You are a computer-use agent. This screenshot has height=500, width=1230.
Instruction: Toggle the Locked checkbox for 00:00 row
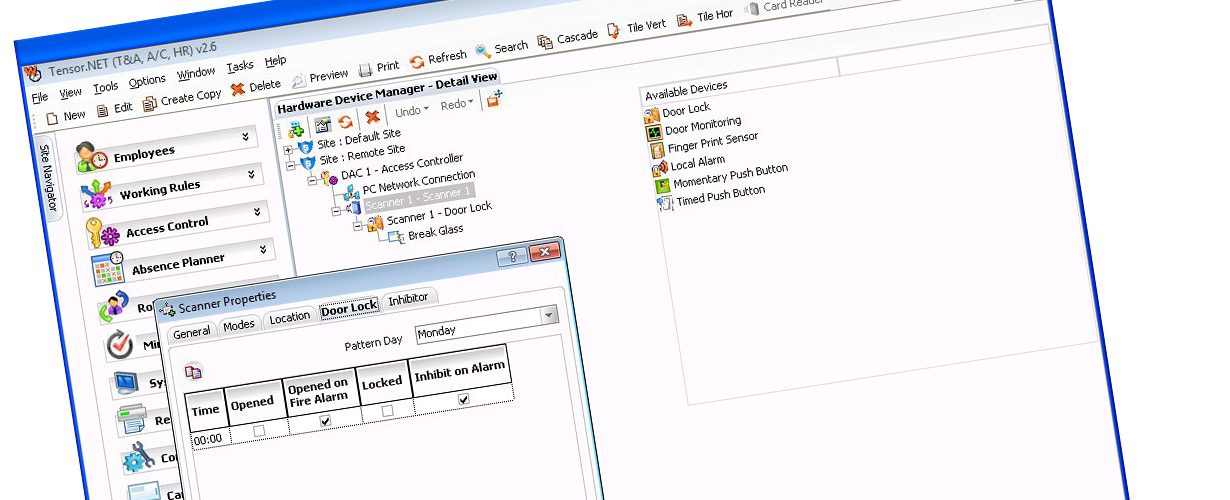[387, 410]
